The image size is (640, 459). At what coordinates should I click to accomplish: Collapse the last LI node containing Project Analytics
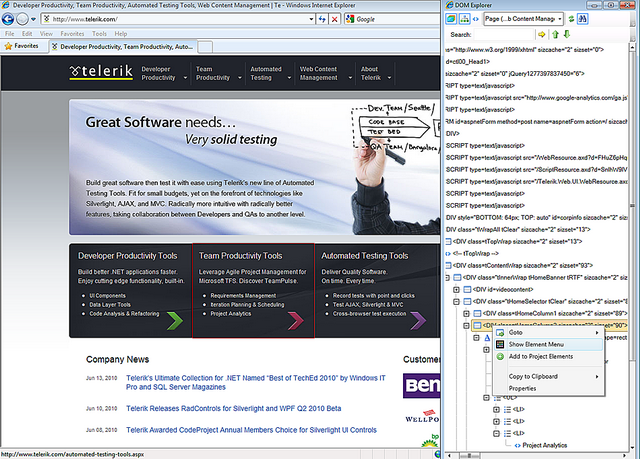tap(496, 433)
